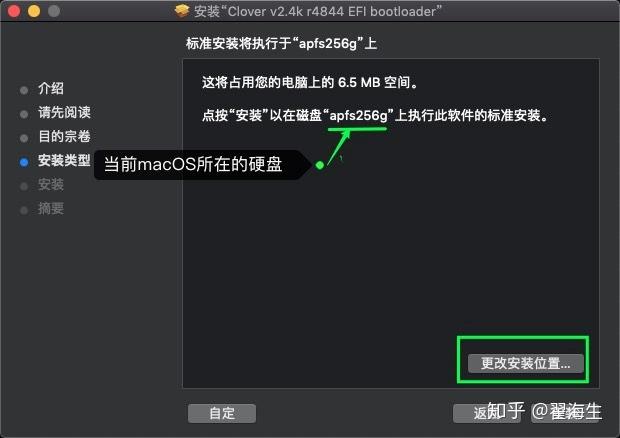Minimize the window using the yellow button
The image size is (620, 438).
tap(34, 11)
